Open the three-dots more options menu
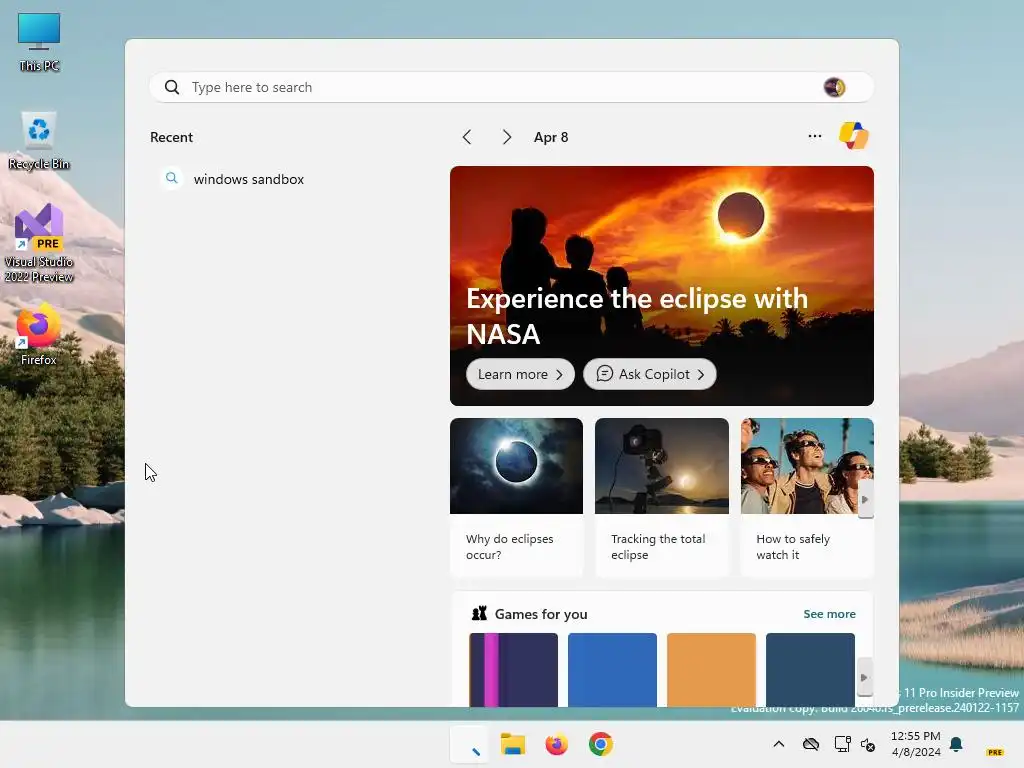 [x=814, y=136]
